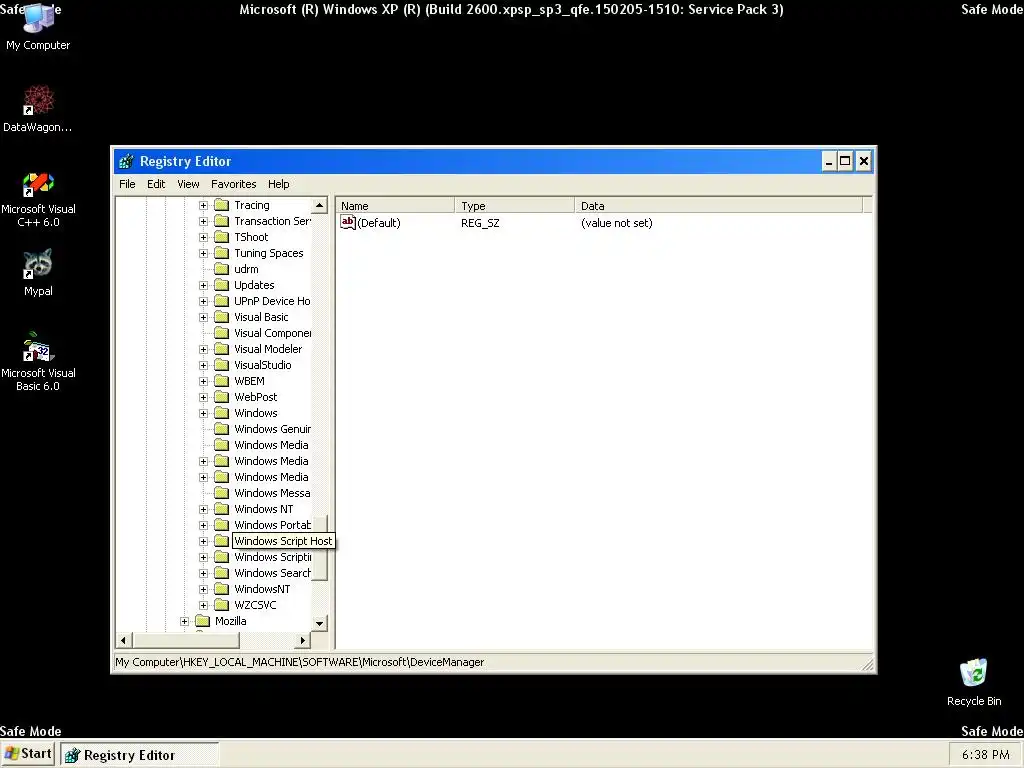Sort values by the Type column
The height and width of the screenshot is (768, 1024).
tap(515, 206)
